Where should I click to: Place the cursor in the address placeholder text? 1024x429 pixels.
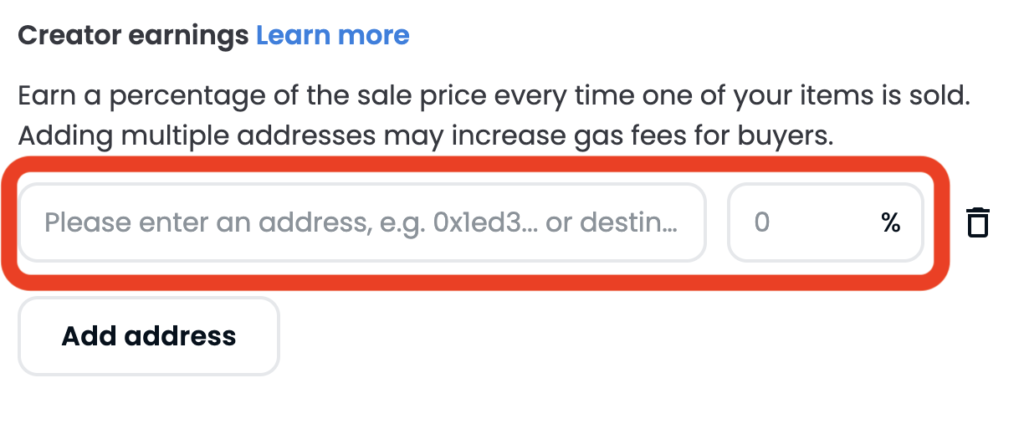click(x=360, y=222)
